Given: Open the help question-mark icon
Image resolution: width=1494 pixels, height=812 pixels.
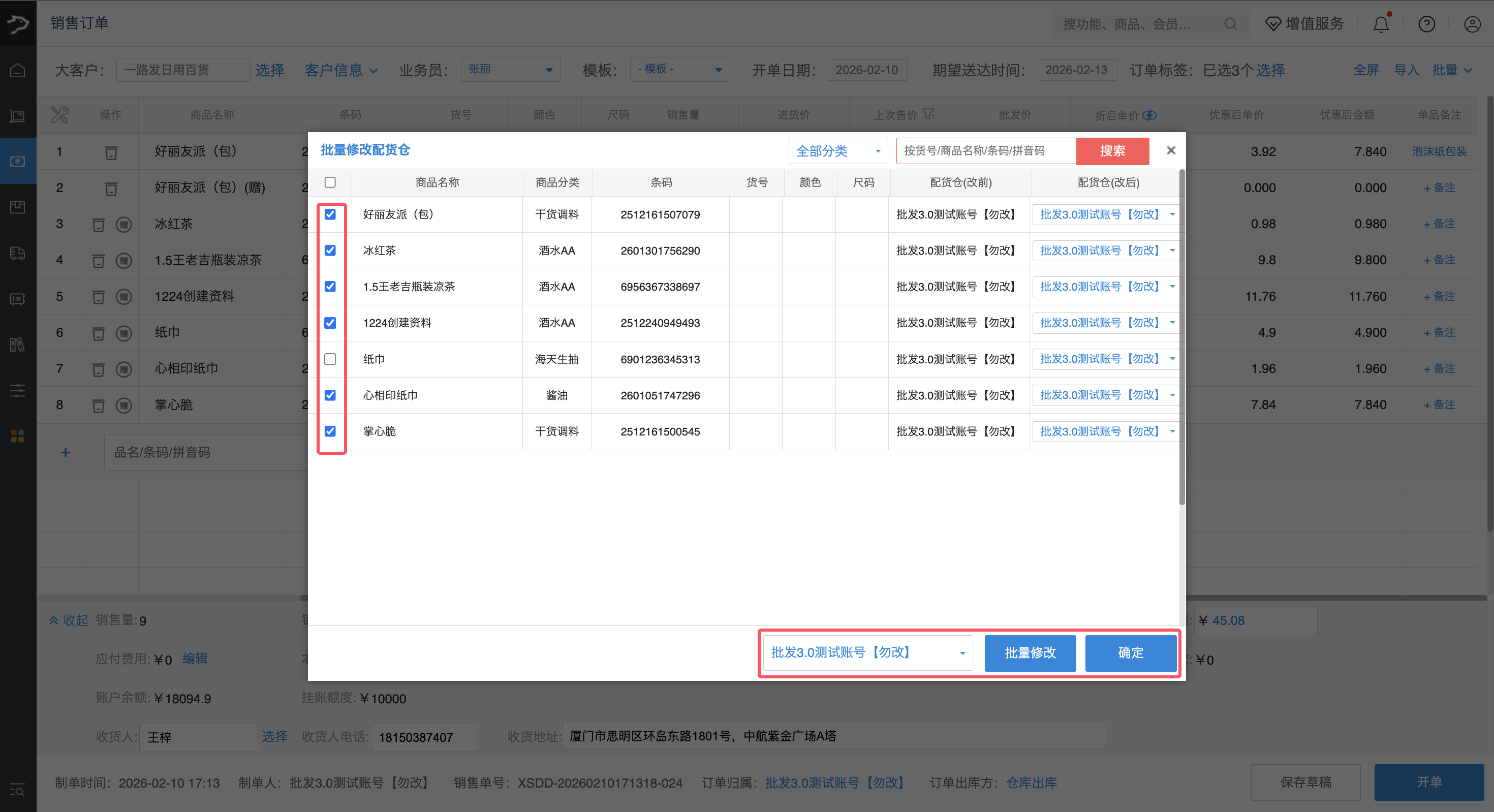Looking at the screenshot, I should [x=1426, y=24].
